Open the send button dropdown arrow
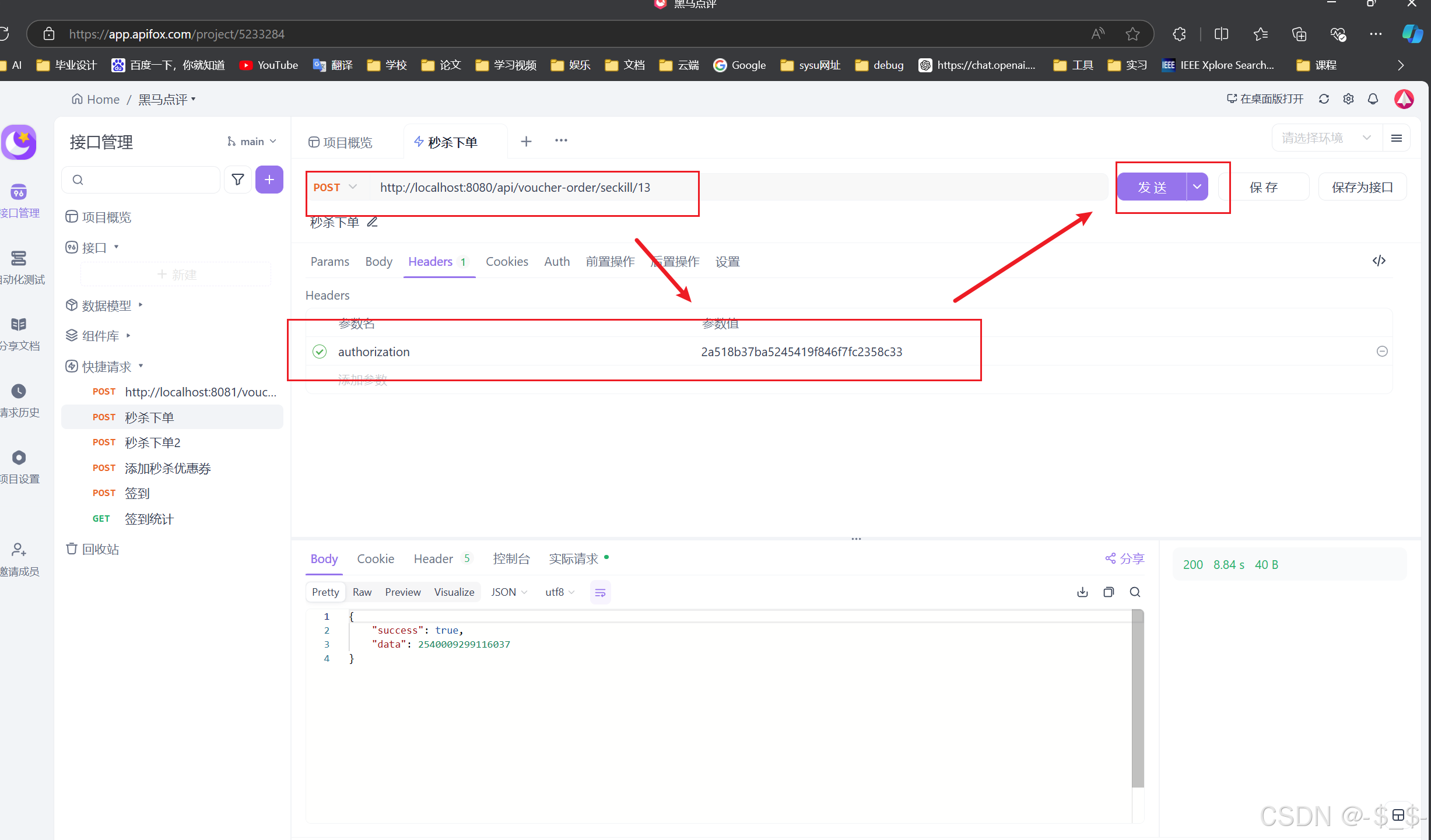 (x=1197, y=187)
